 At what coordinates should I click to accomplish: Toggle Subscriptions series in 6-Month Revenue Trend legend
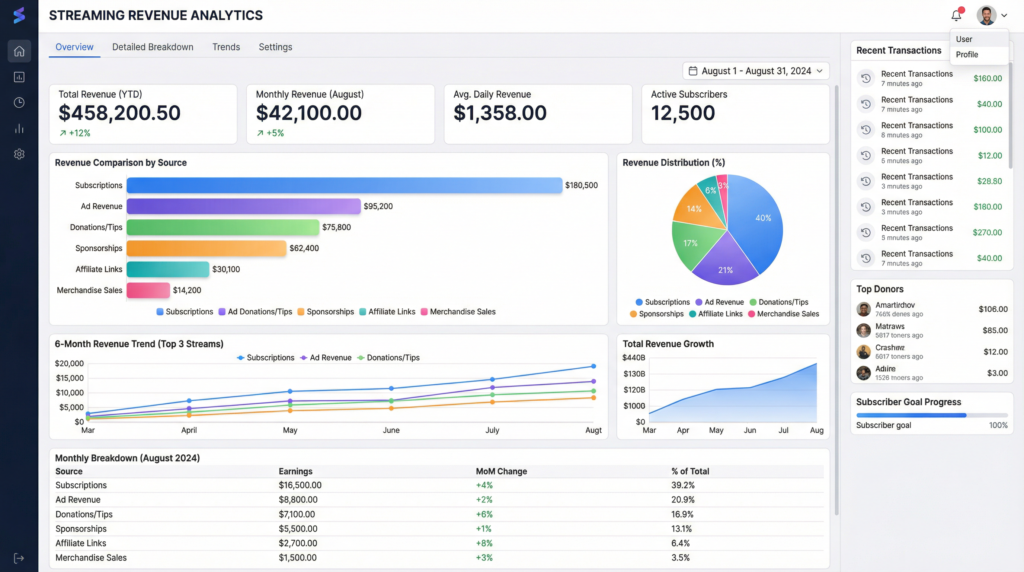(265, 357)
